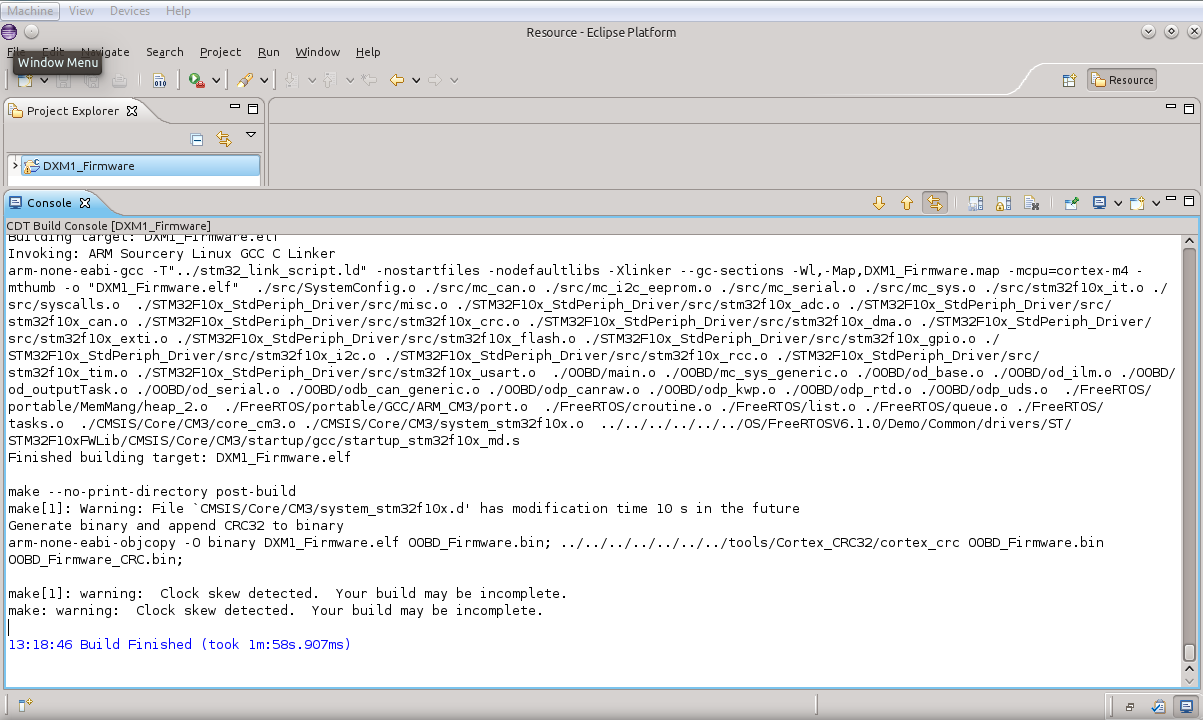Click the Back navigation arrow
Image resolution: width=1203 pixels, height=720 pixels.
(397, 80)
